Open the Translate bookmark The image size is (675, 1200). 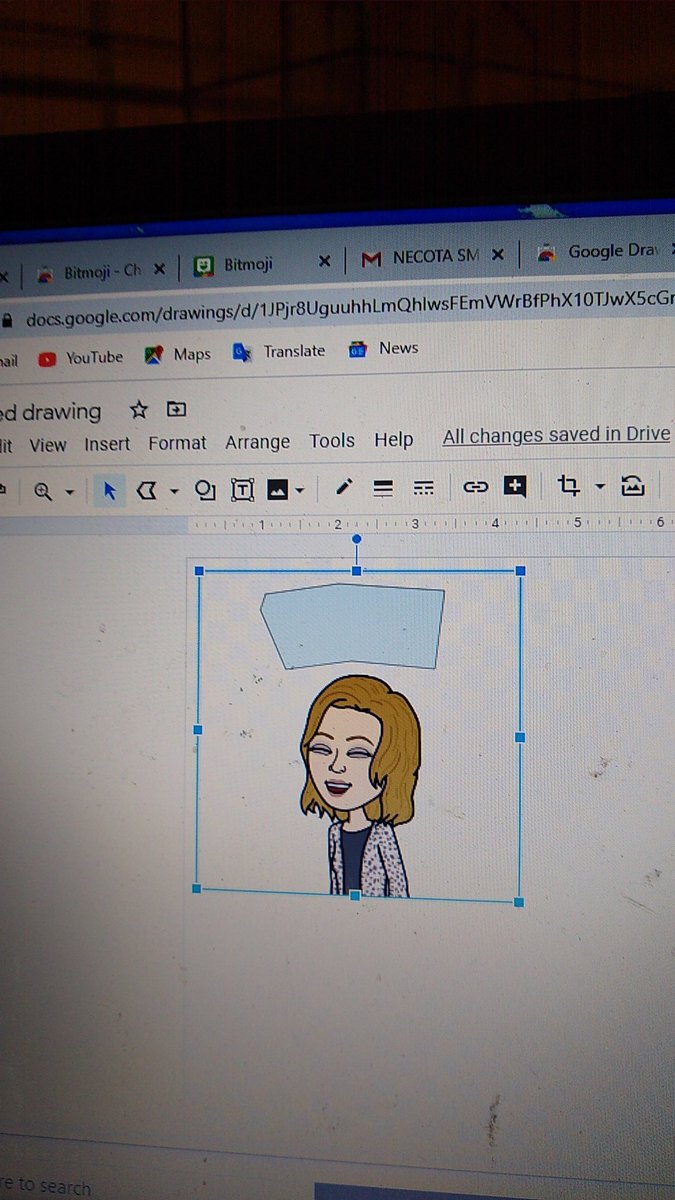tap(279, 351)
